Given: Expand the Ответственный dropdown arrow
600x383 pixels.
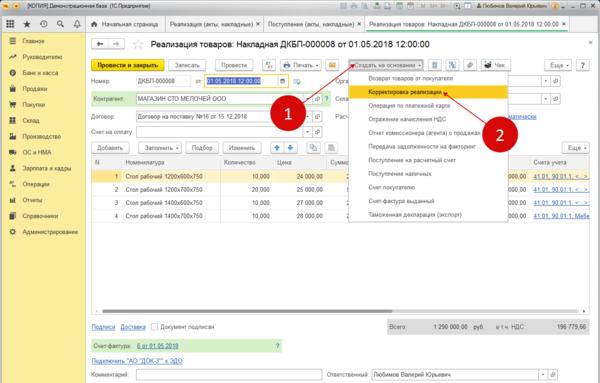Looking at the screenshot, I should tap(543, 374).
